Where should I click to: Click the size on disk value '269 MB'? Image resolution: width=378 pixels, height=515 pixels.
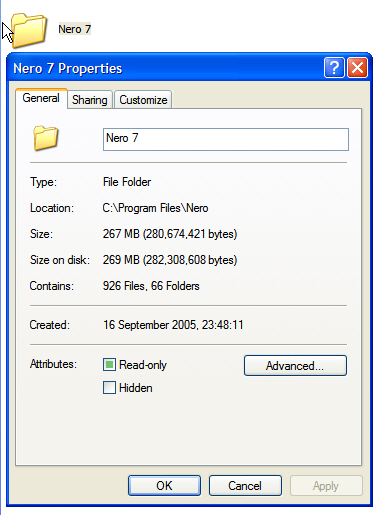click(x=121, y=260)
